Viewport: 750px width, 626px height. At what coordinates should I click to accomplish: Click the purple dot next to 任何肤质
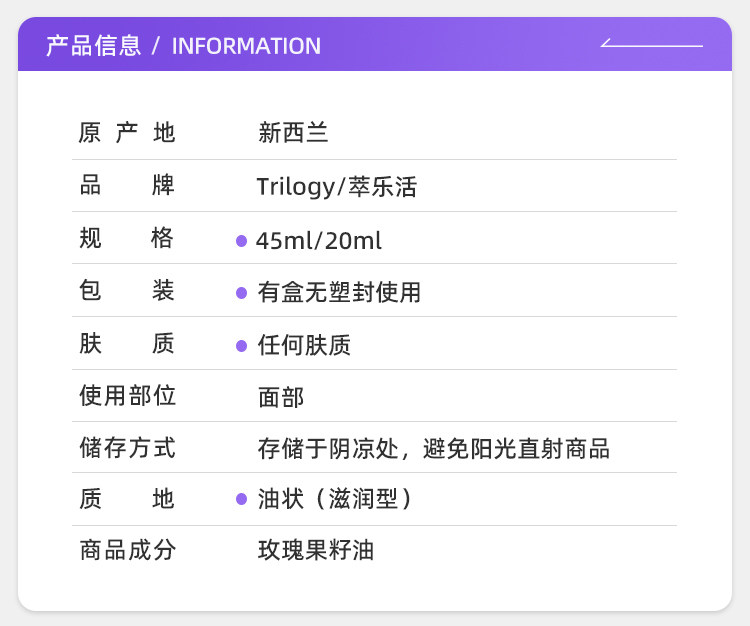(x=241, y=346)
